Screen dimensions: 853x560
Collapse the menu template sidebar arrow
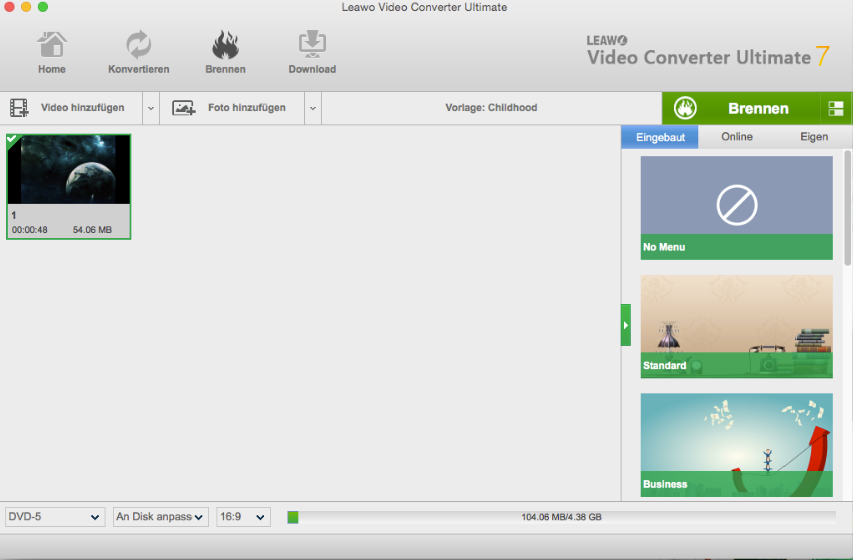[x=626, y=325]
